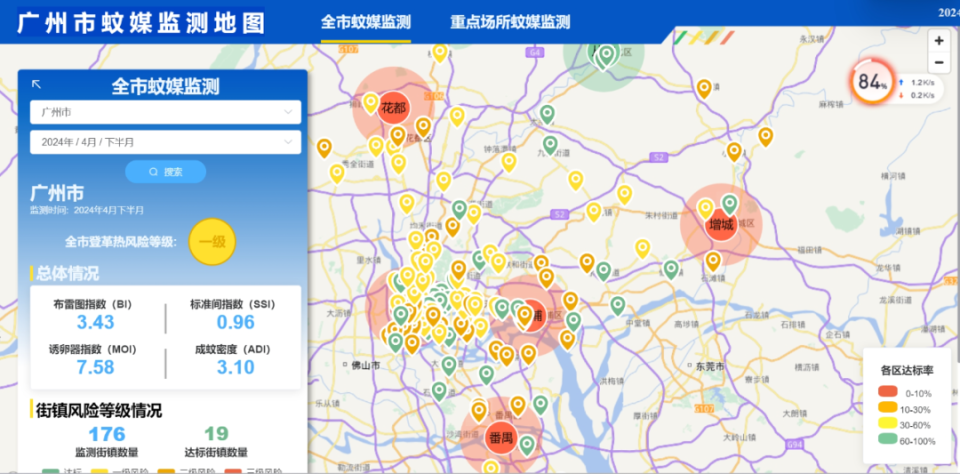Select yellow 30-60% legend swatch

(887, 423)
